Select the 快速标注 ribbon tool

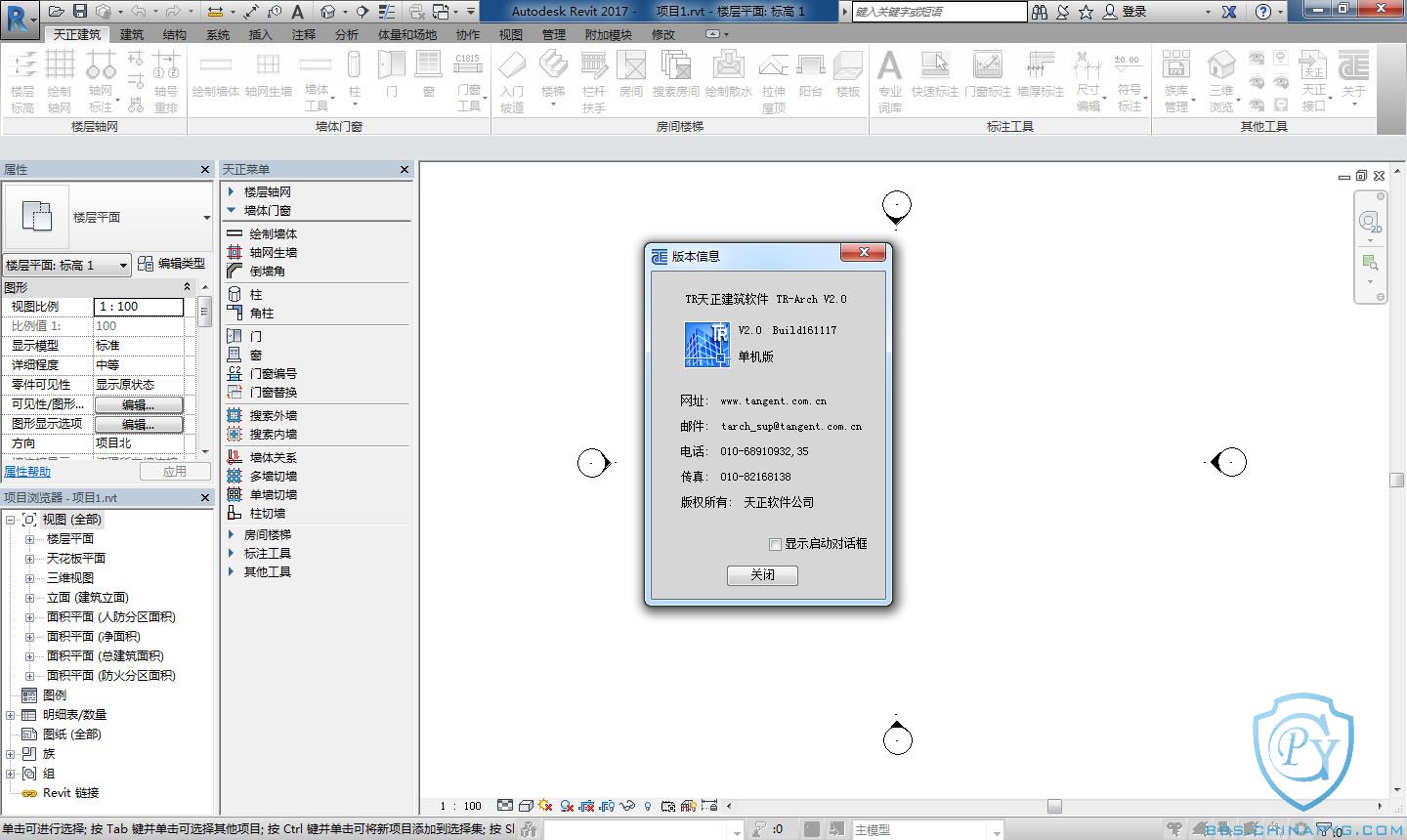pyautogui.click(x=935, y=74)
